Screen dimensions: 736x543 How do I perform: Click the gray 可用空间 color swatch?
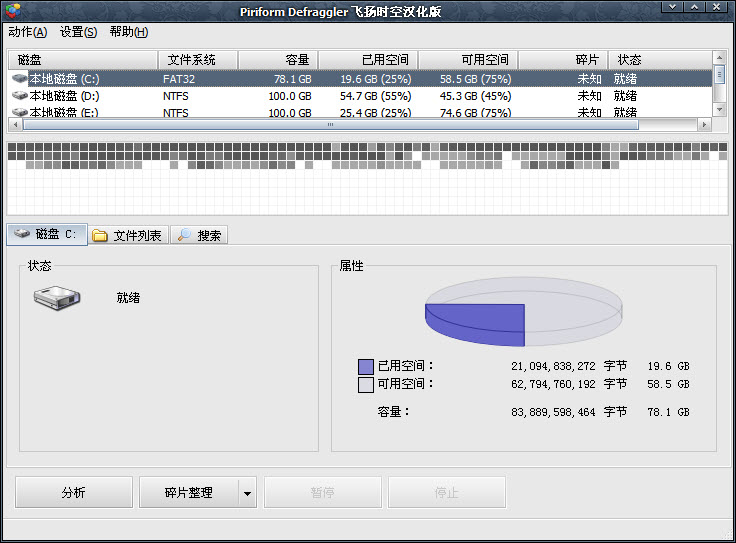tap(366, 385)
